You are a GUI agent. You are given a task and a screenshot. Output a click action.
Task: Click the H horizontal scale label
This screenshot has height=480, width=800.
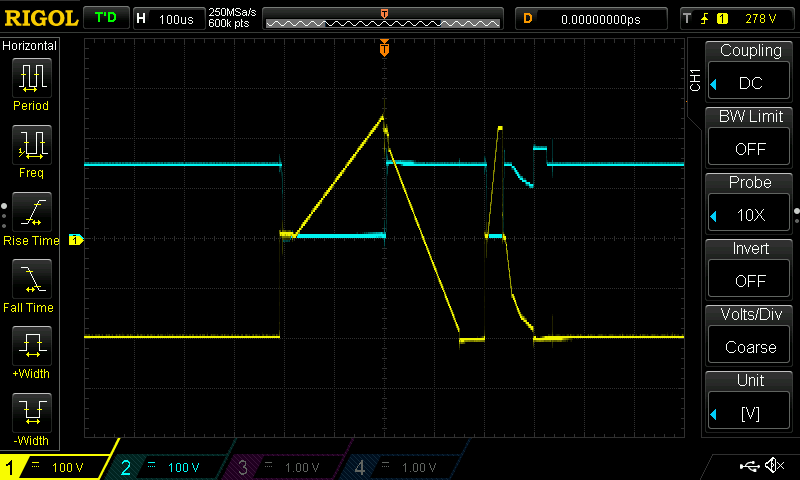tap(141, 19)
